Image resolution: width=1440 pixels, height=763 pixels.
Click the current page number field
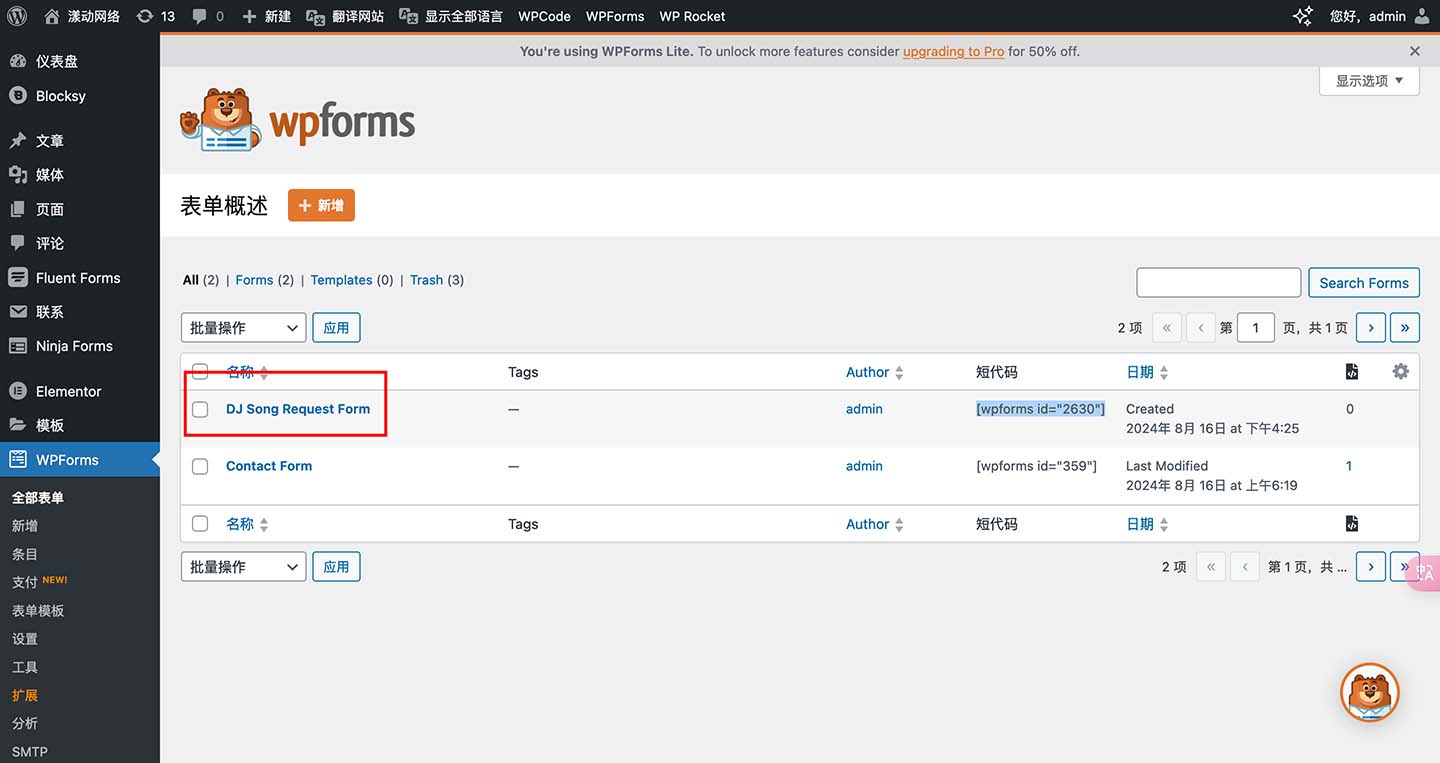[1256, 327]
